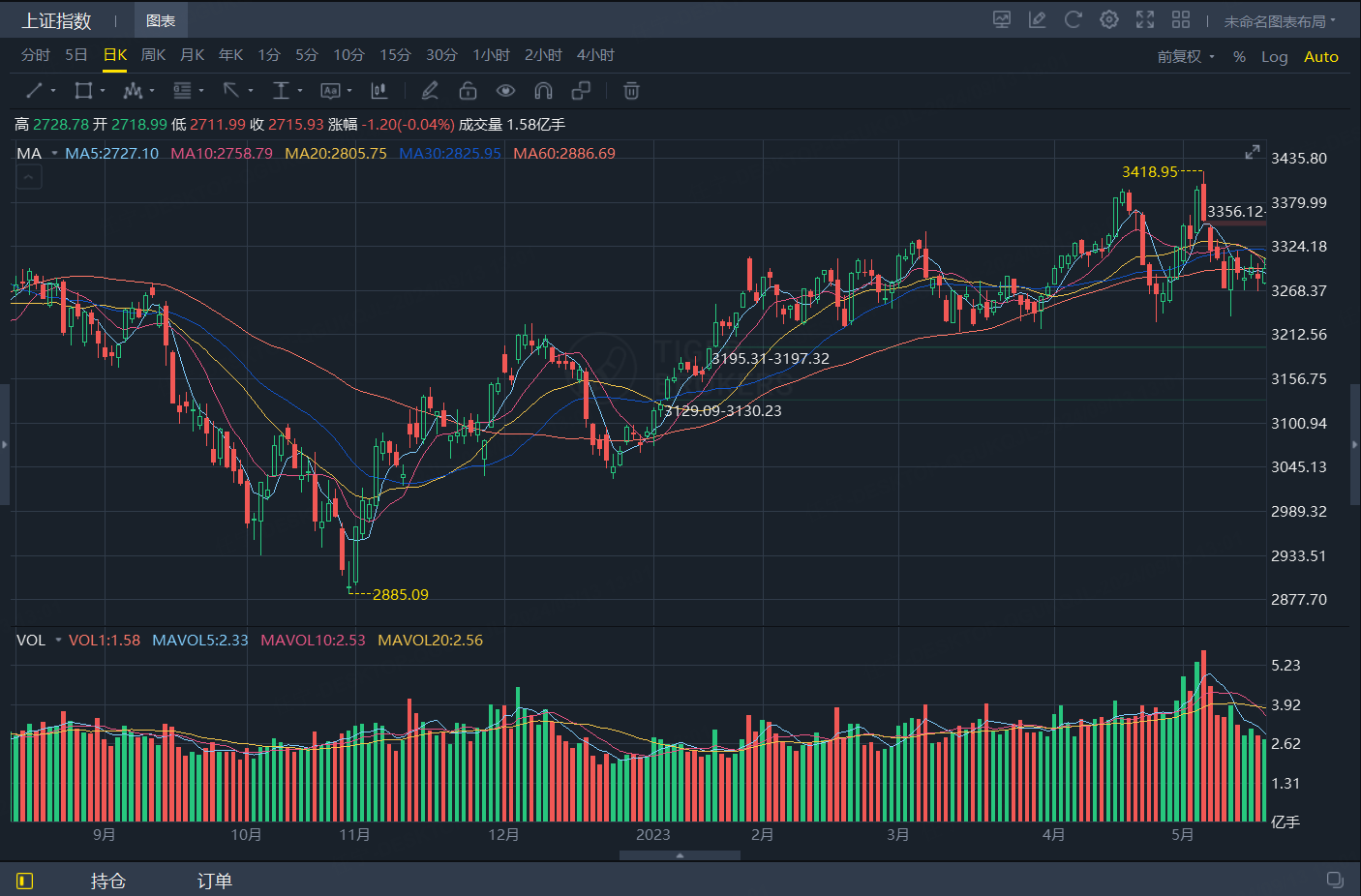Open the 持仓 positions panel

(108, 881)
